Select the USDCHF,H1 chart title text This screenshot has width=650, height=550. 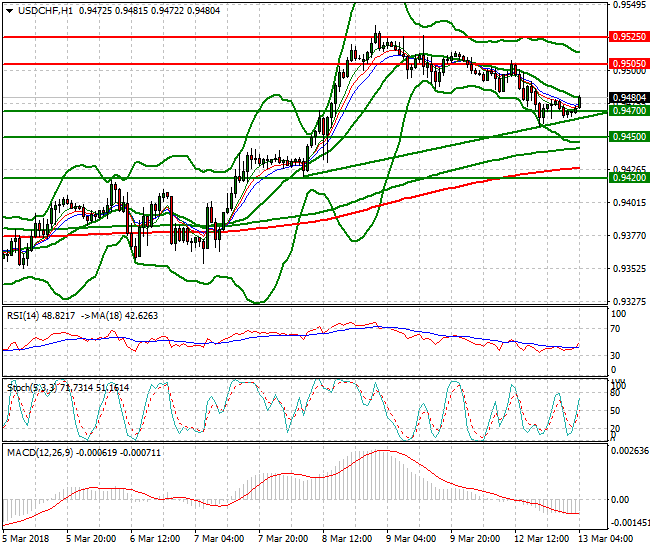pyautogui.click(x=45, y=11)
